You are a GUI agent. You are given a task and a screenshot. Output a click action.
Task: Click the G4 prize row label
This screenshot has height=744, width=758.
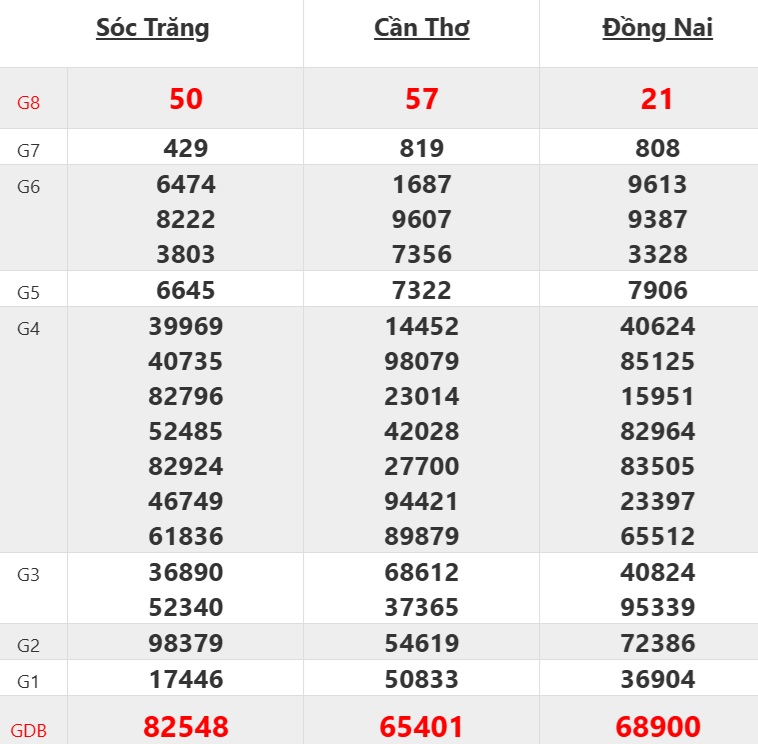[x=29, y=329]
